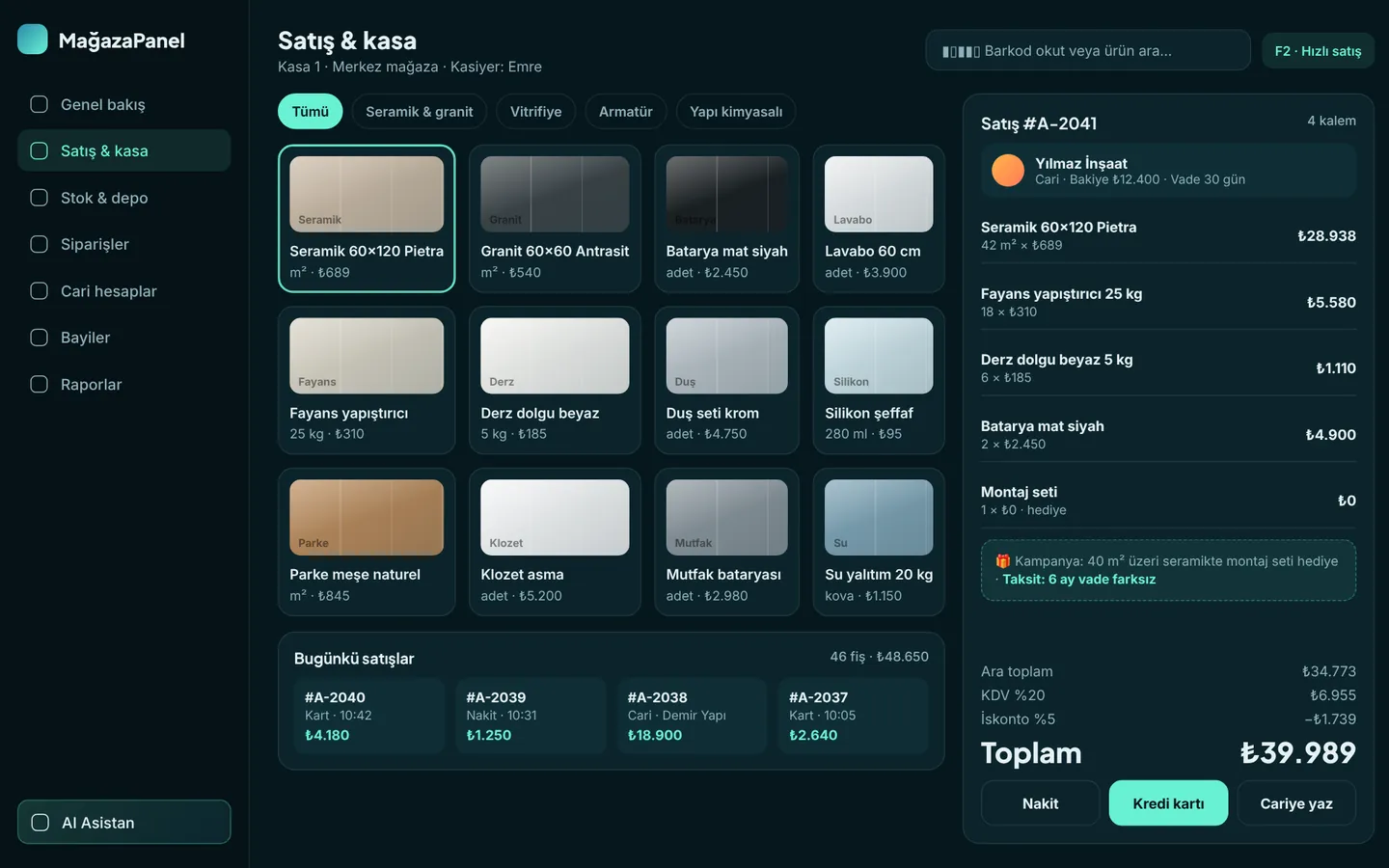Open receipt #A-2040 in today's sales
This screenshot has width=1389, height=868.
point(369,716)
